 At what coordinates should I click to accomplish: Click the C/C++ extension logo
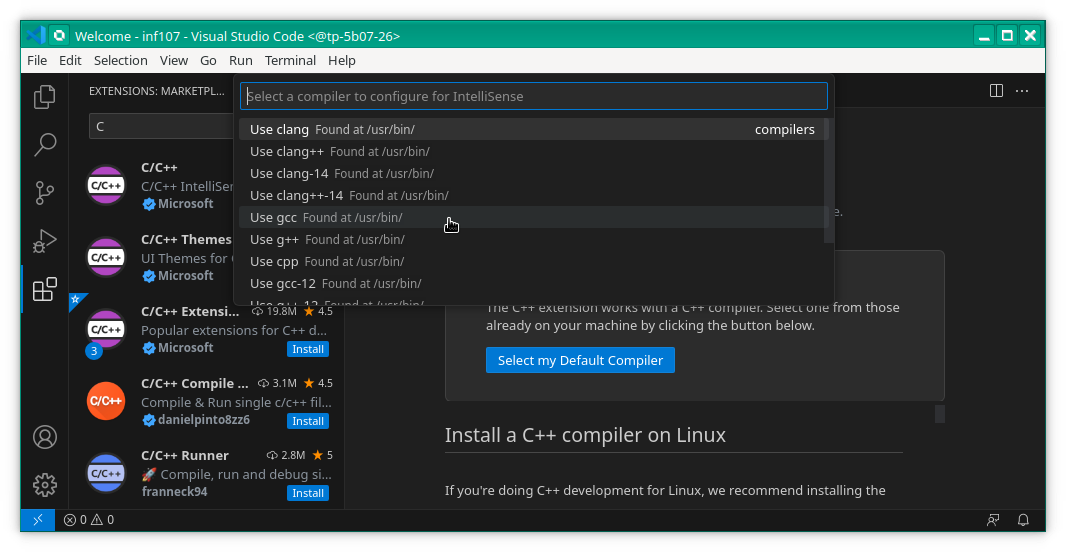coord(106,185)
